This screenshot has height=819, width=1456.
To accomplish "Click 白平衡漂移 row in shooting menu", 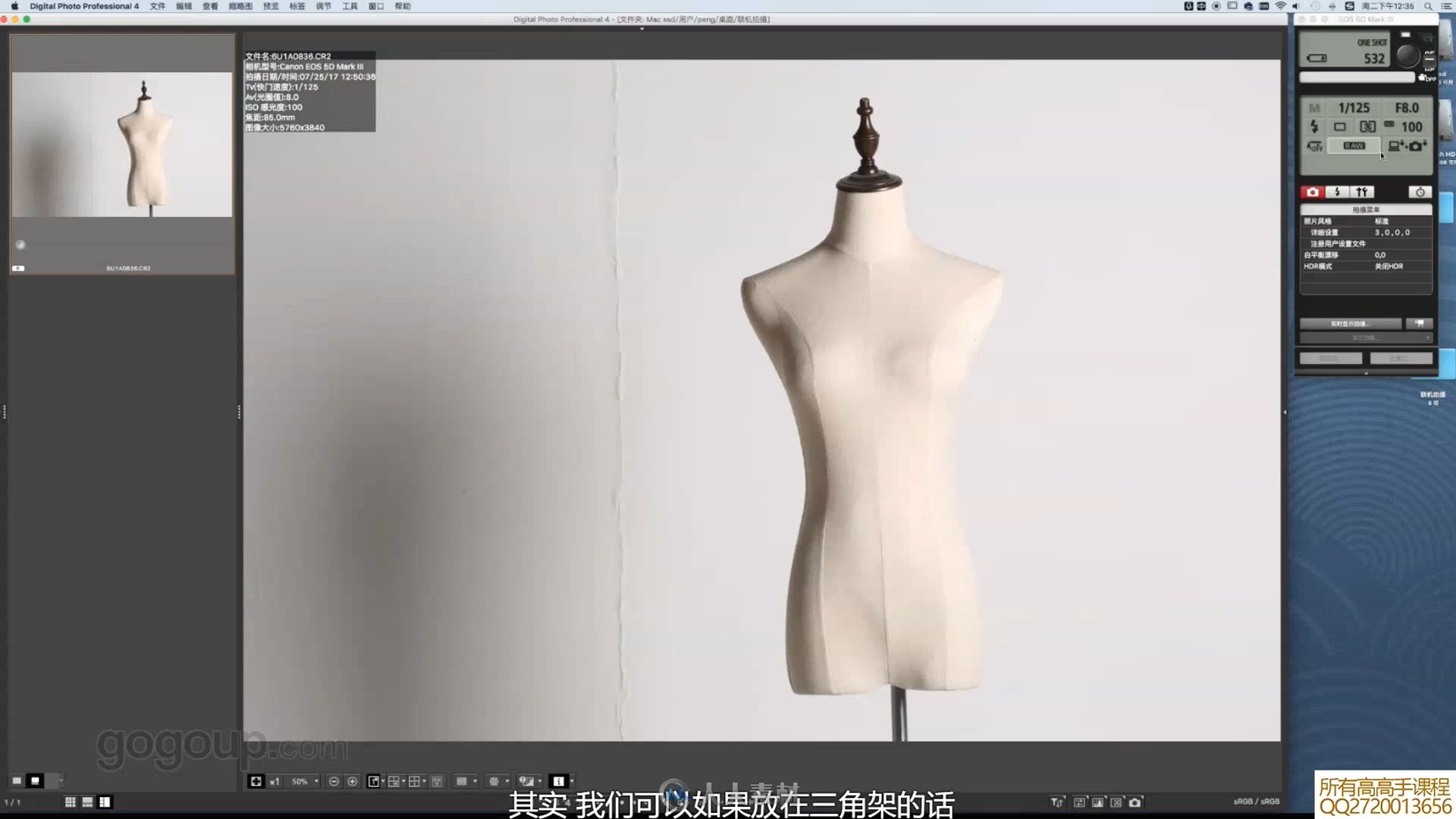I will coord(1367,255).
